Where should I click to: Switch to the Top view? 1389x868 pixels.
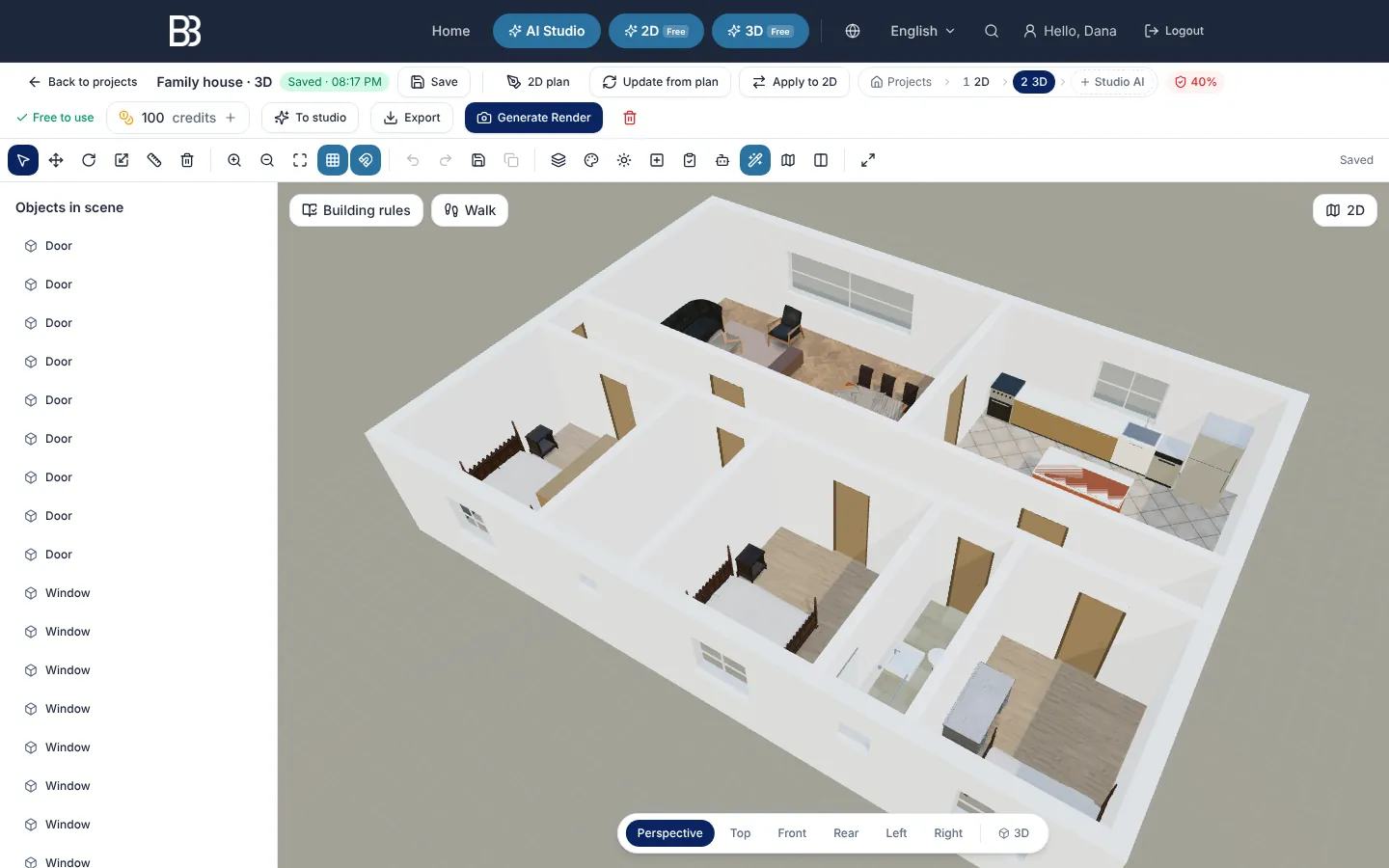[x=740, y=833]
